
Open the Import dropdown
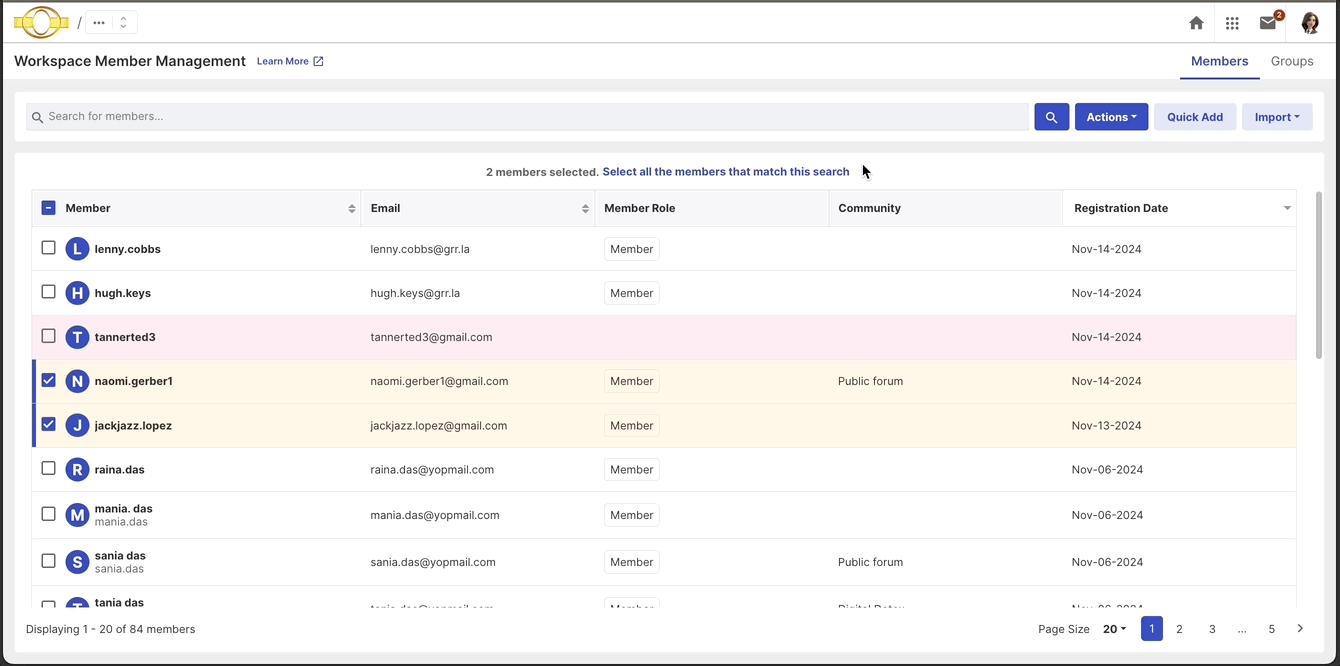[1277, 117]
